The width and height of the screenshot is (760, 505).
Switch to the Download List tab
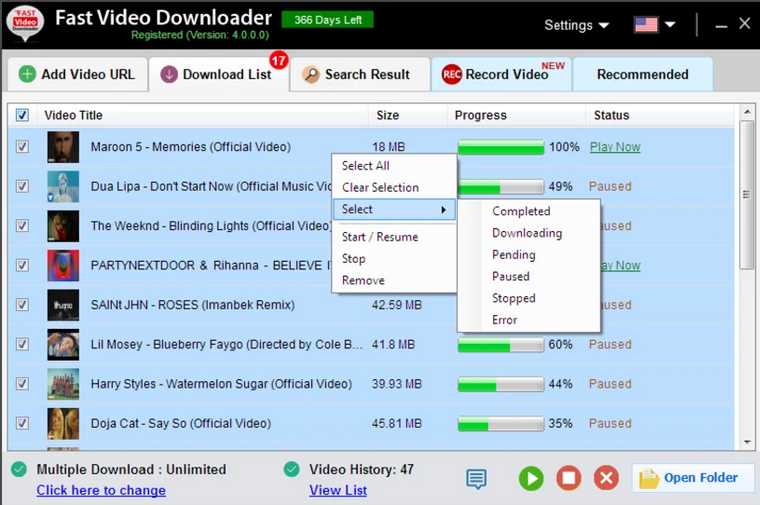coord(219,74)
